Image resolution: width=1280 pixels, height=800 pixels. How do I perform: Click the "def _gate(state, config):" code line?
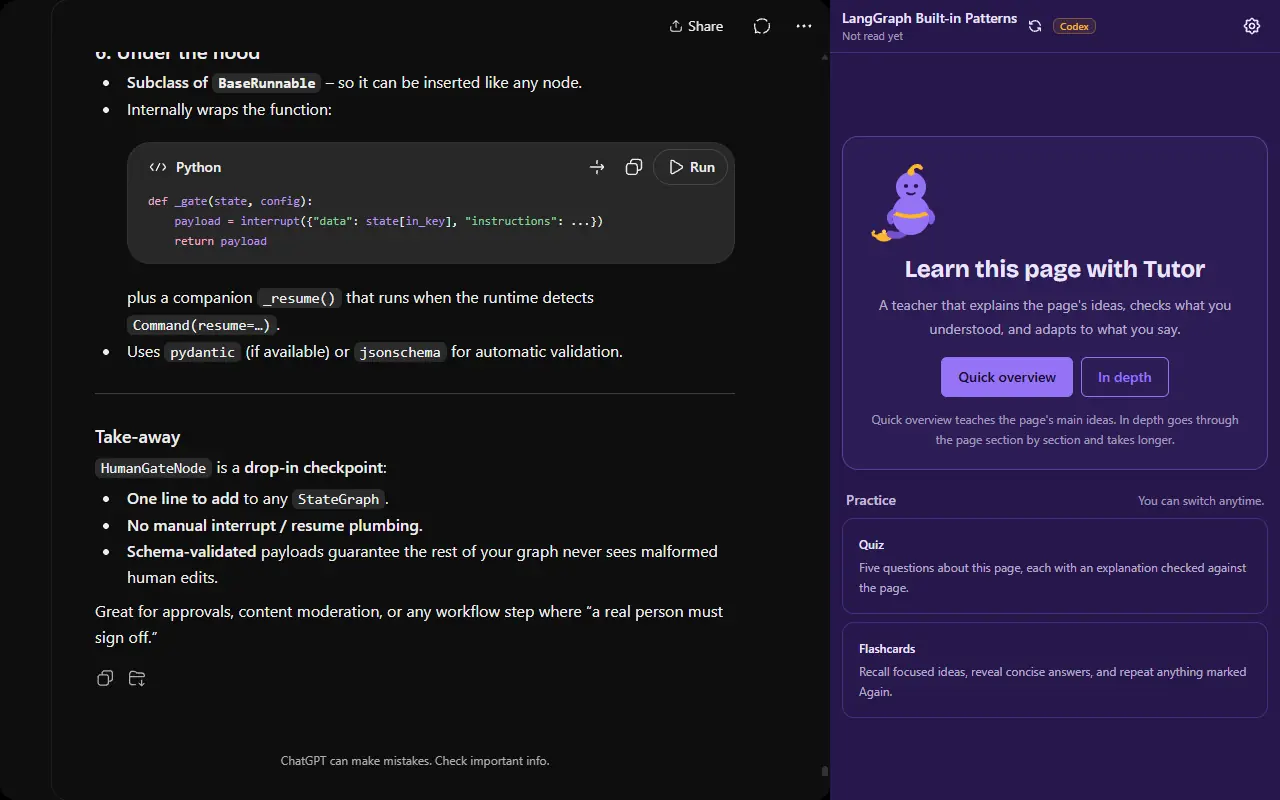click(230, 201)
